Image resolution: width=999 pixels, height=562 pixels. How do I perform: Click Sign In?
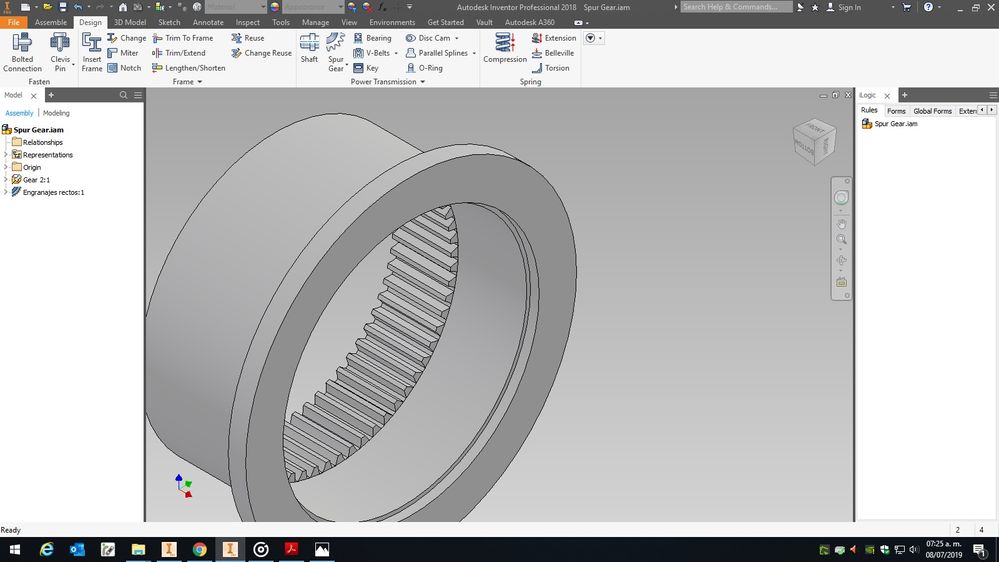pyautogui.click(x=843, y=7)
